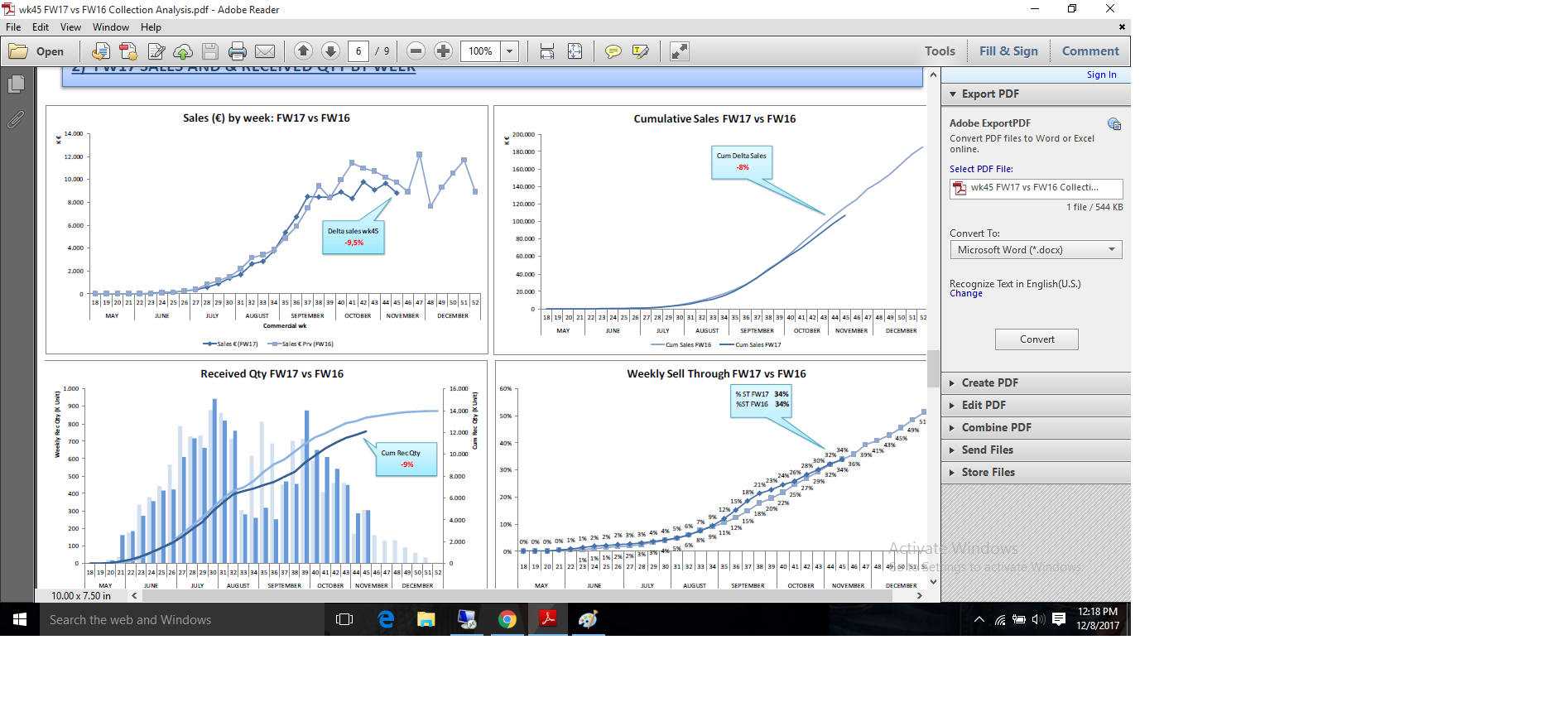Open the Paint app from the taskbar
This screenshot has height=707, width=1568.
coord(589,619)
